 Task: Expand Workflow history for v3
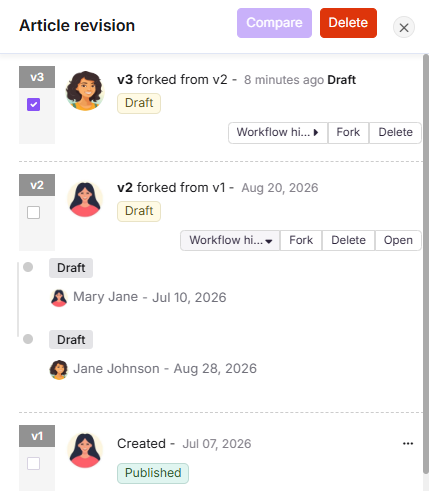[x=278, y=132]
